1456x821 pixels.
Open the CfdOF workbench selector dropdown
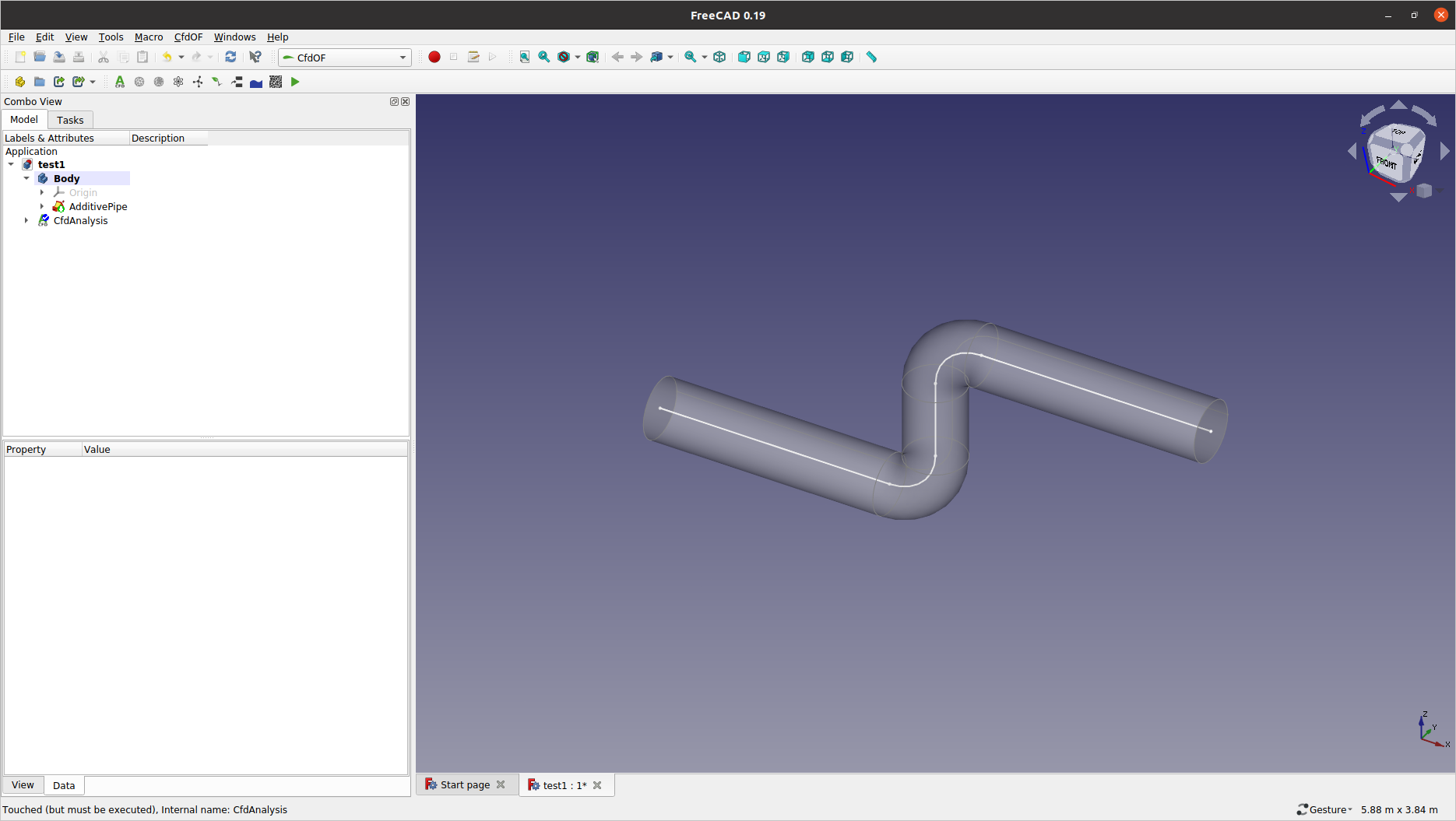345,58
